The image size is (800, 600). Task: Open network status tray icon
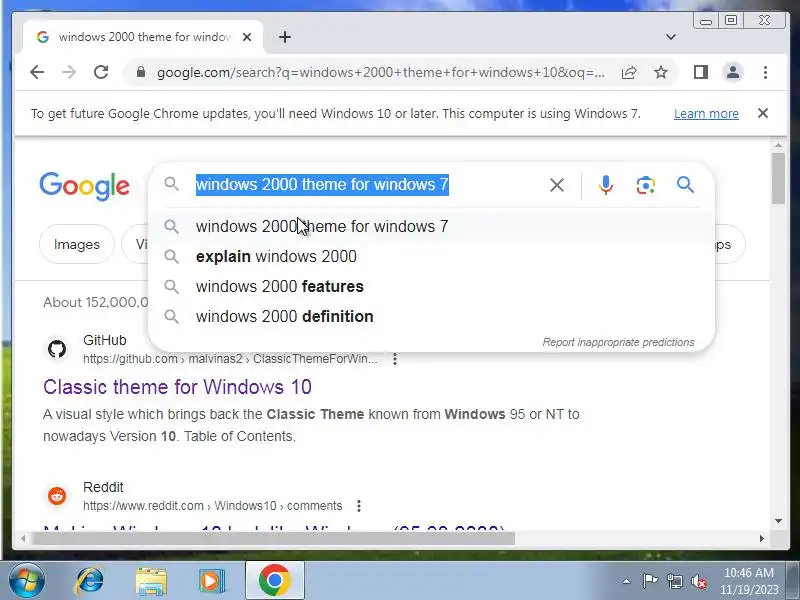click(x=674, y=581)
